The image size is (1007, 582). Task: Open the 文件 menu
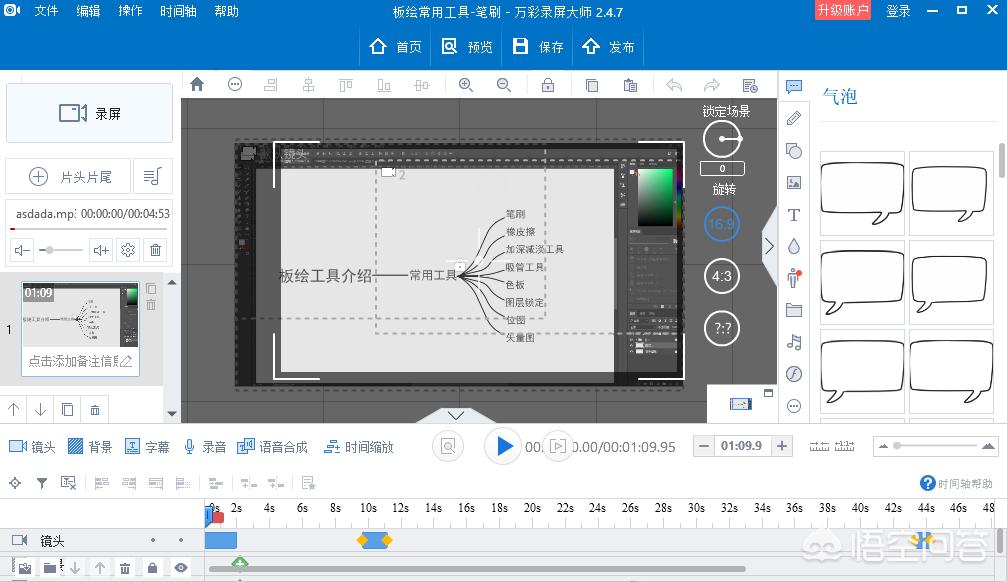click(x=46, y=11)
